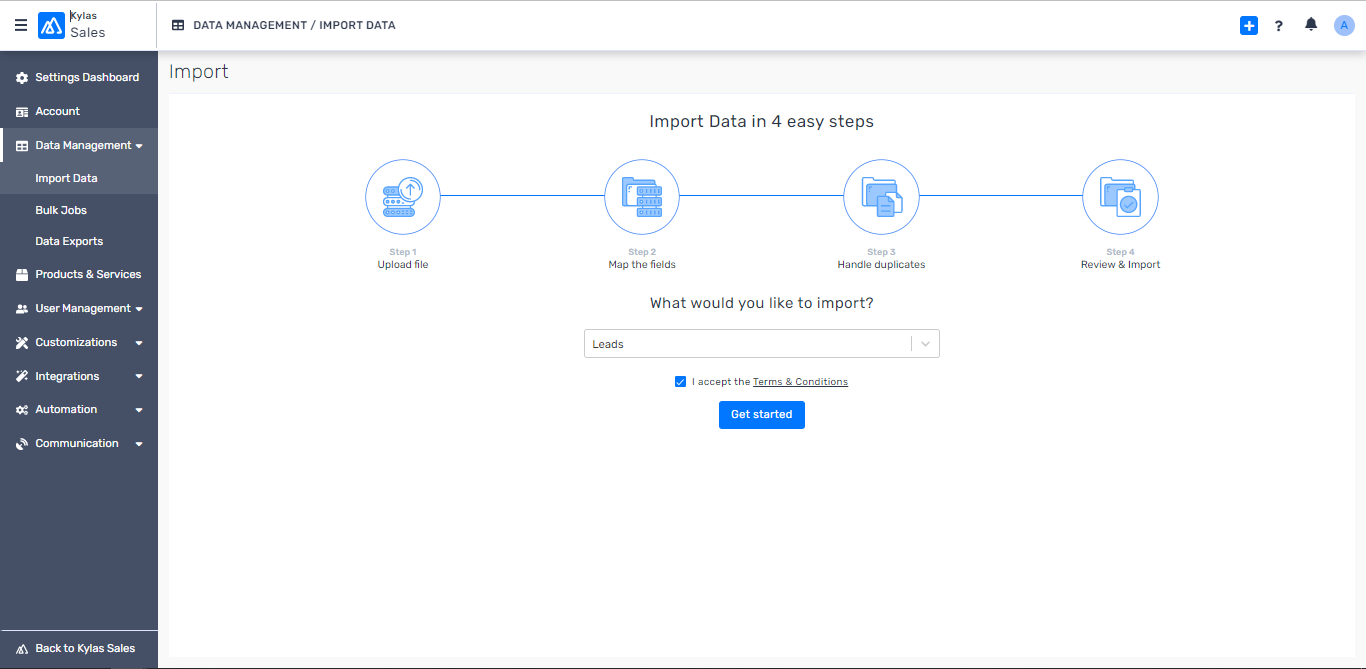
Task: Open the notifications bell
Action: [1311, 25]
